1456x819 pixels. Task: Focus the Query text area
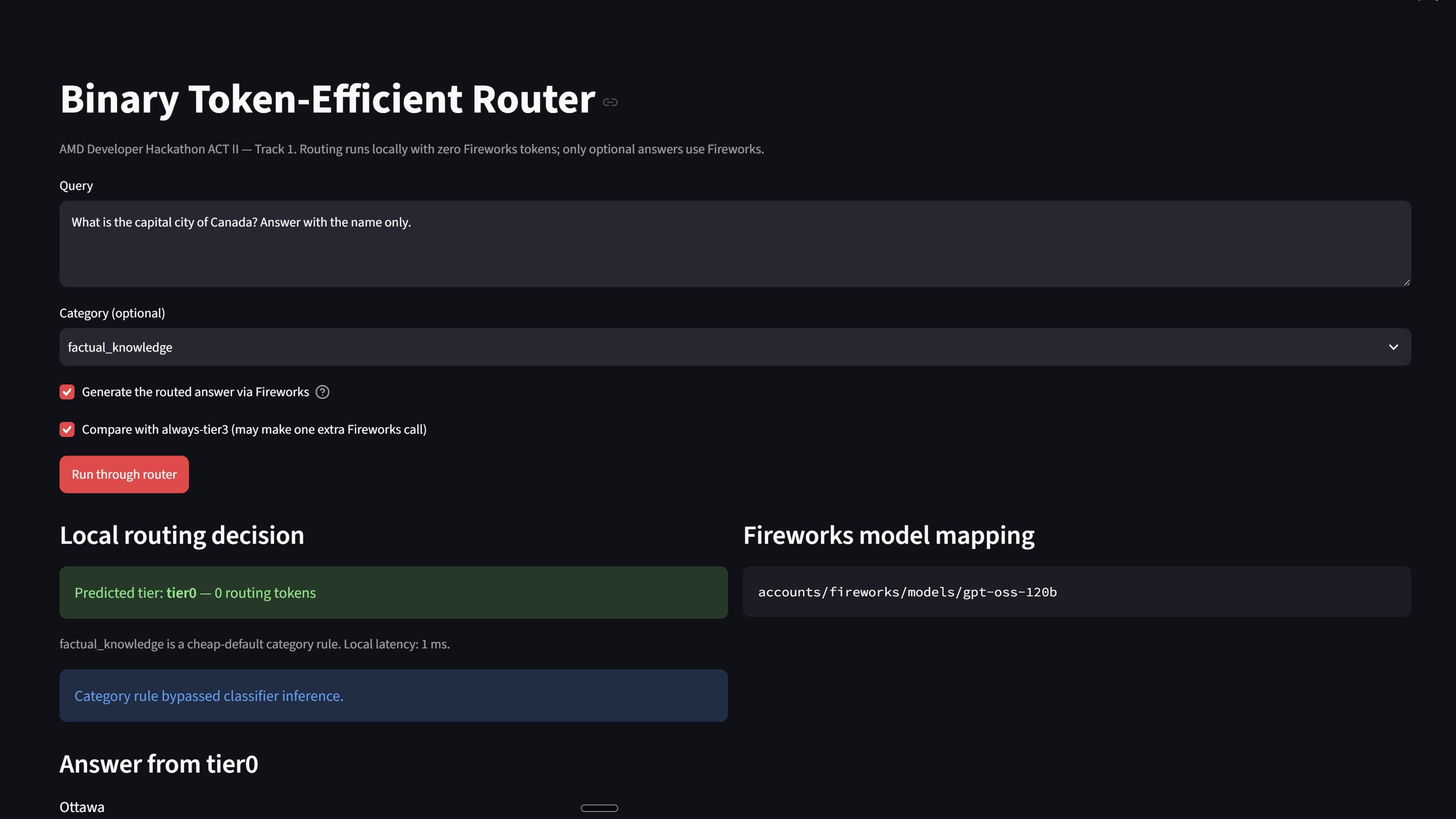pos(735,244)
